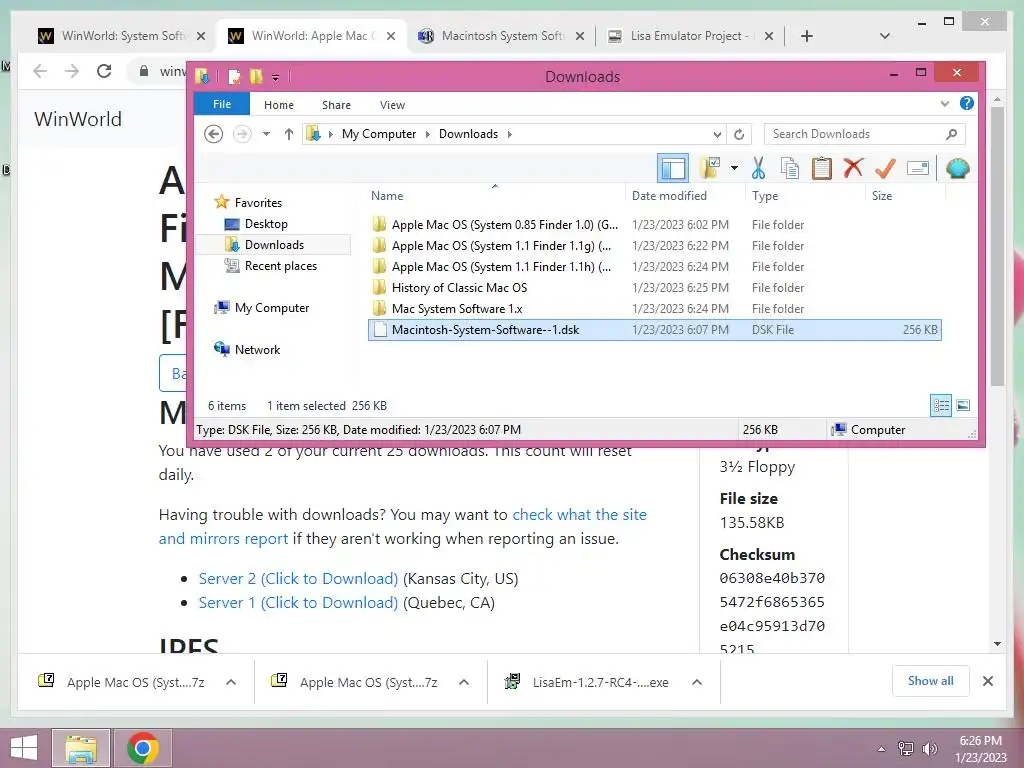Click the folder options toolbar icon
Viewport: 1024px width, 768px height.
pyautogui.click(x=711, y=168)
